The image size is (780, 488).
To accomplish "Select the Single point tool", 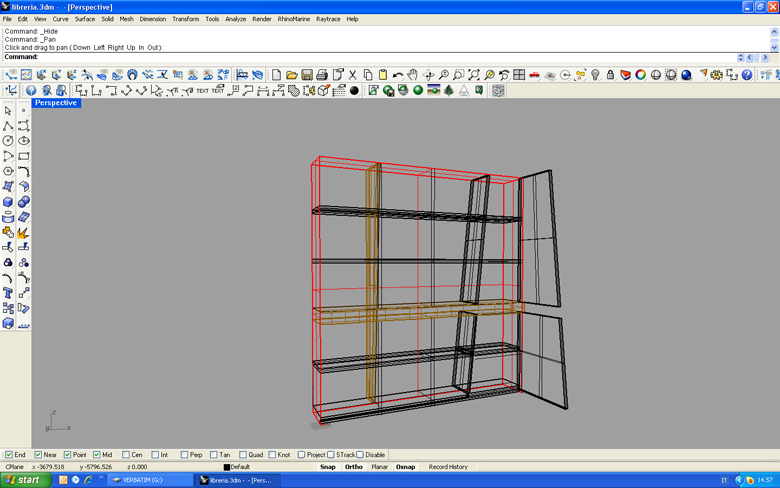I will (23, 110).
